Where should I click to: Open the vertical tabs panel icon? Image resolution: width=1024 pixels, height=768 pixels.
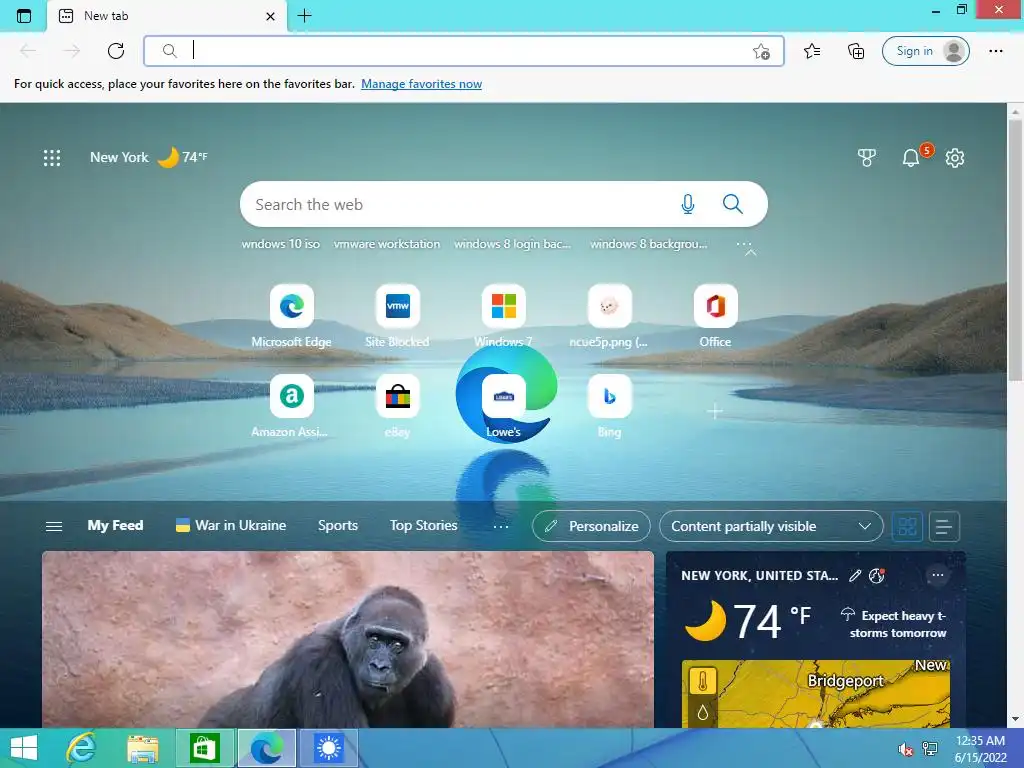click(24, 16)
